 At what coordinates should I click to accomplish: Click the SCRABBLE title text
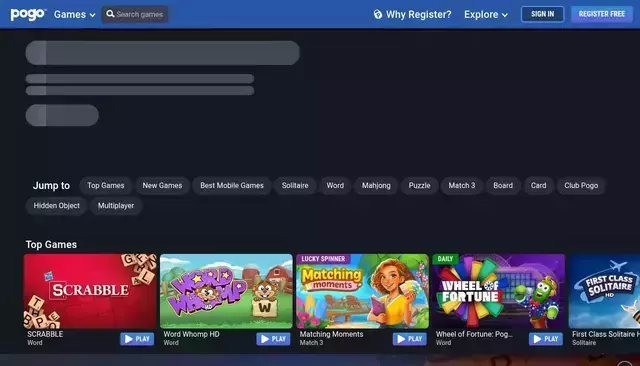click(x=45, y=334)
